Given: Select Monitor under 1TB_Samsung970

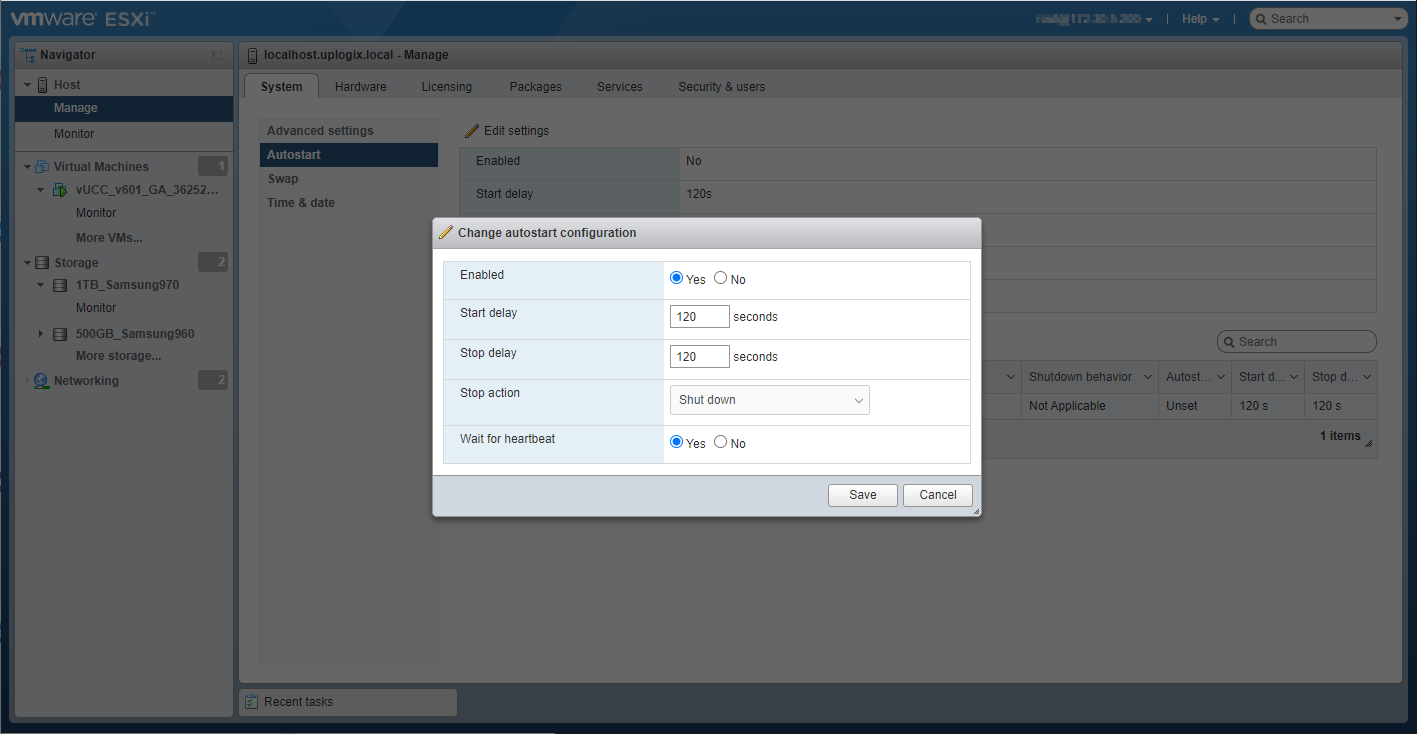Looking at the screenshot, I should pyautogui.click(x=96, y=308).
